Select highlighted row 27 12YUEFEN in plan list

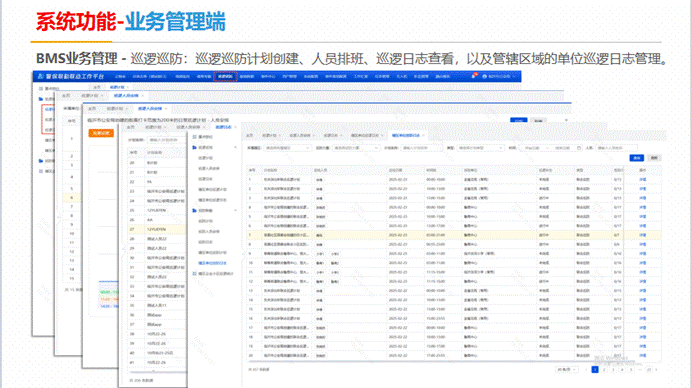(x=156, y=230)
